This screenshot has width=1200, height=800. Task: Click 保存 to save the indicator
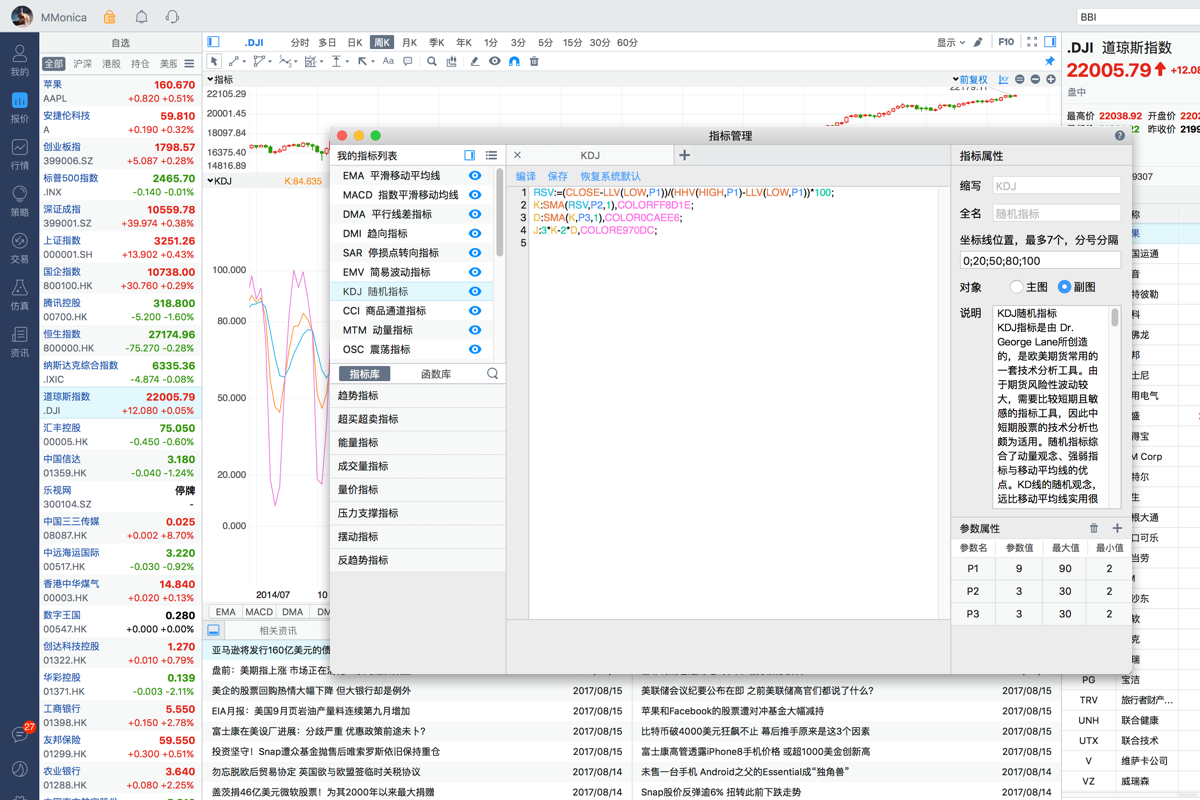[558, 176]
